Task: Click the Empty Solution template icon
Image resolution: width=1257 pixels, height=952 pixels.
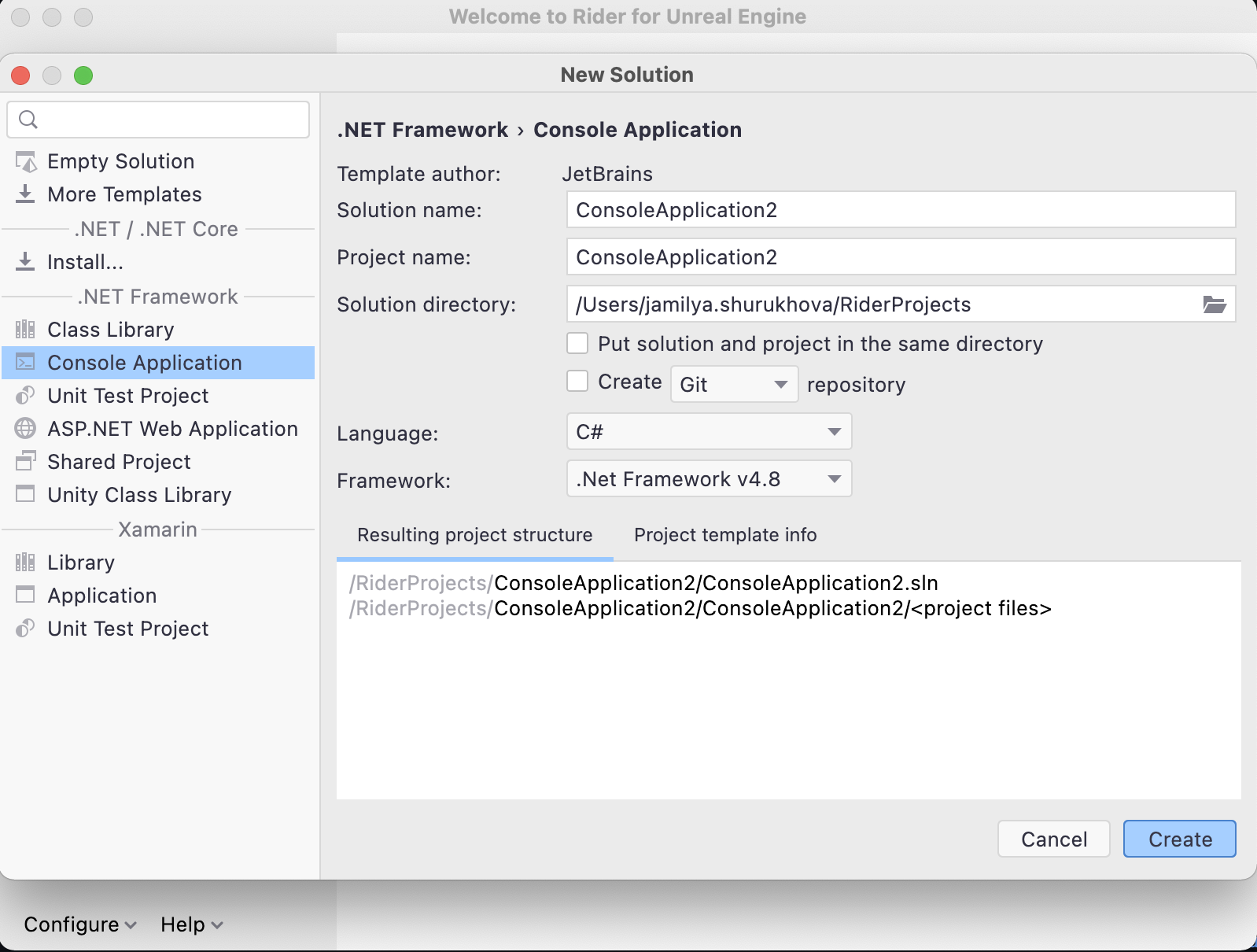Action: (26, 161)
